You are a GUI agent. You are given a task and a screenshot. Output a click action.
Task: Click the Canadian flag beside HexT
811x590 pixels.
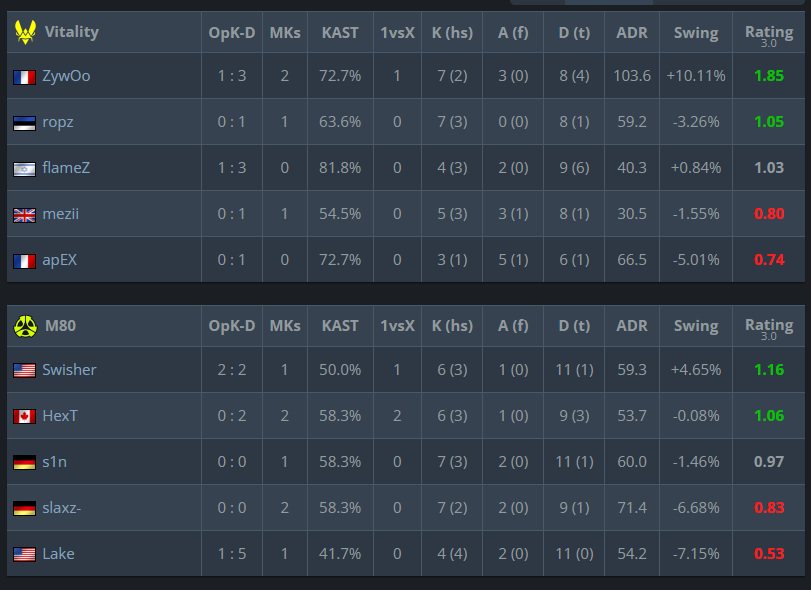pos(24,416)
